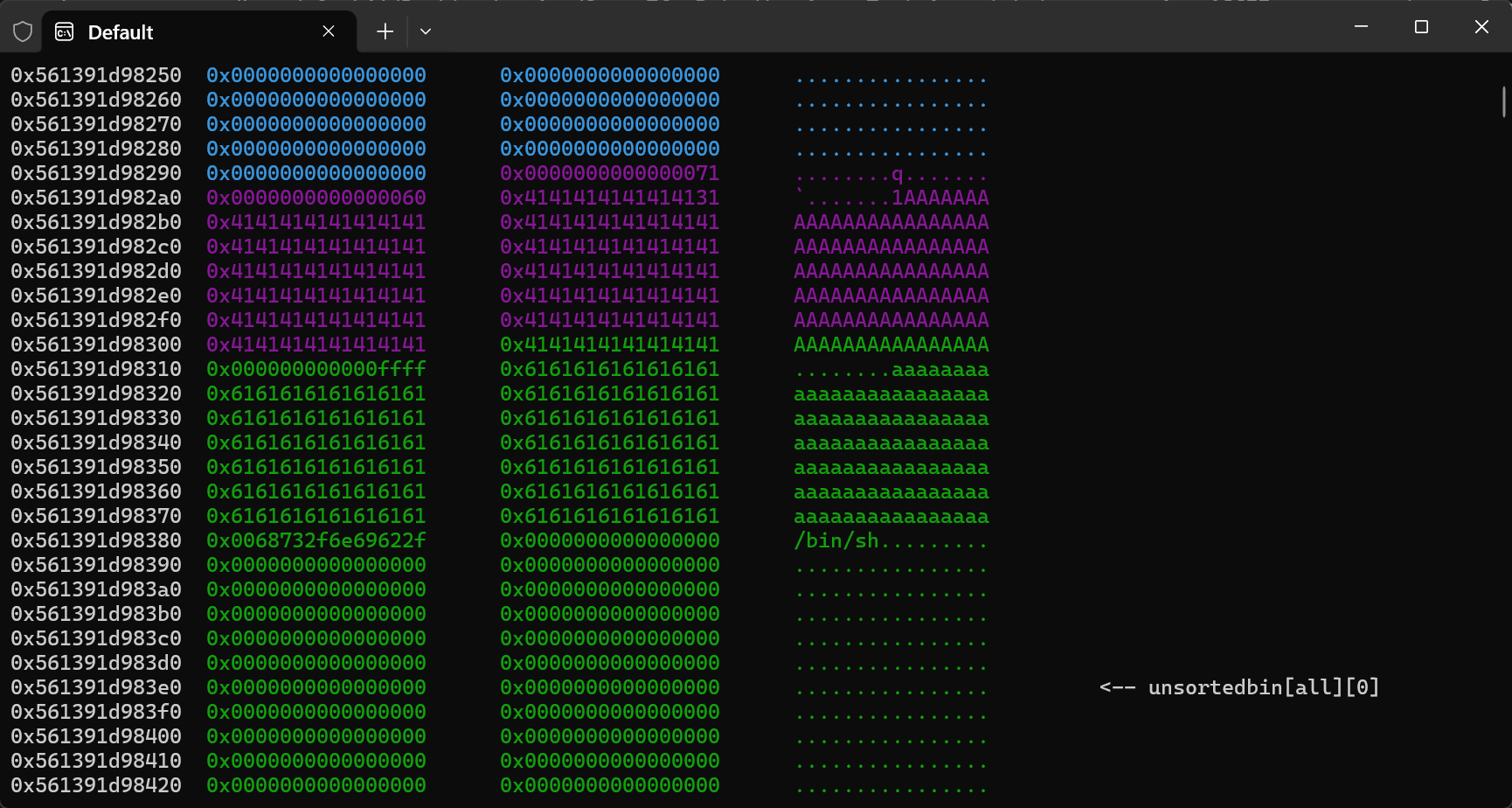This screenshot has width=1512, height=808.
Task: Click address 0x561391d982d0
Action: click(x=96, y=271)
